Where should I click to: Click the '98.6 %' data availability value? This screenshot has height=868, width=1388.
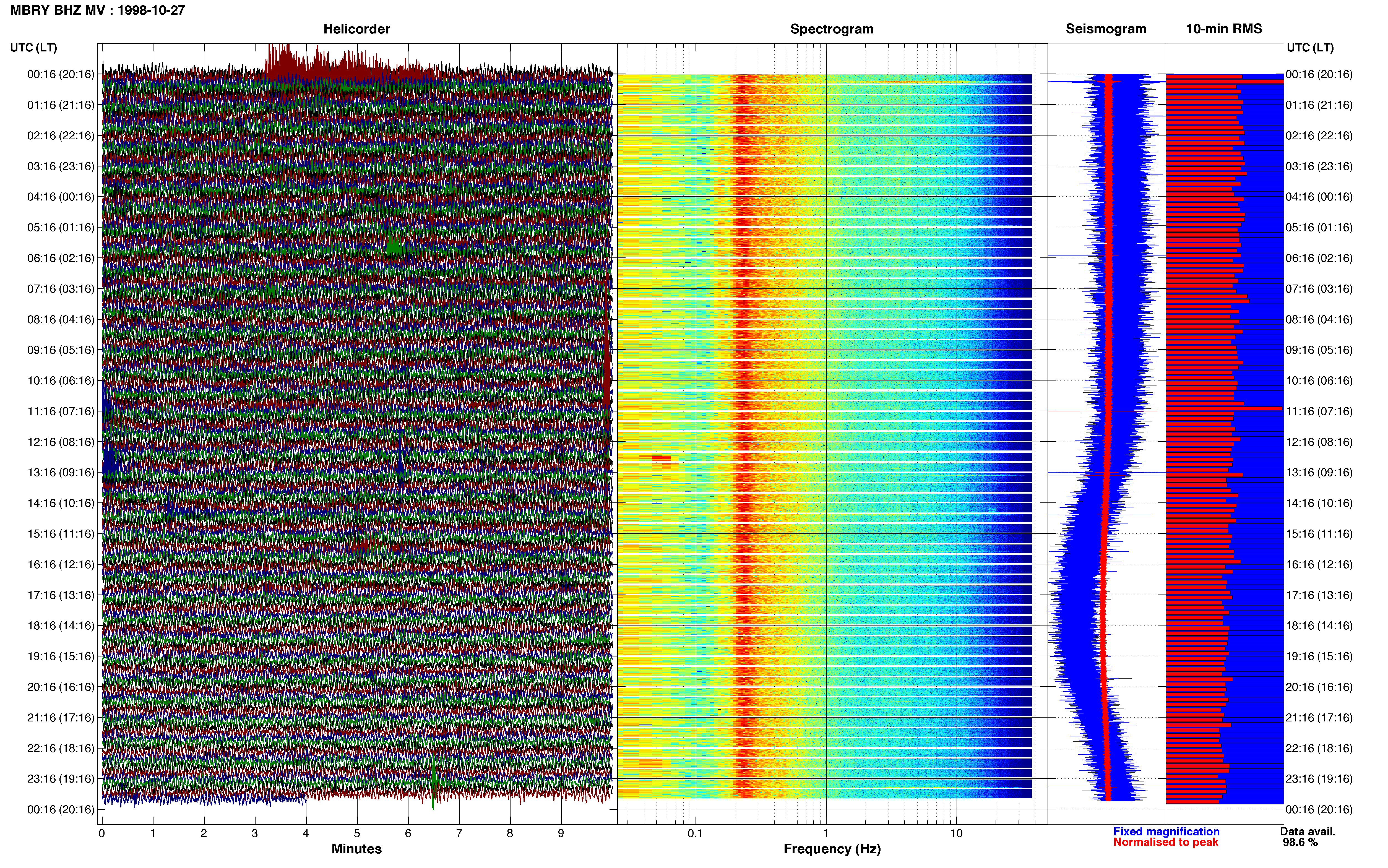point(1300,842)
